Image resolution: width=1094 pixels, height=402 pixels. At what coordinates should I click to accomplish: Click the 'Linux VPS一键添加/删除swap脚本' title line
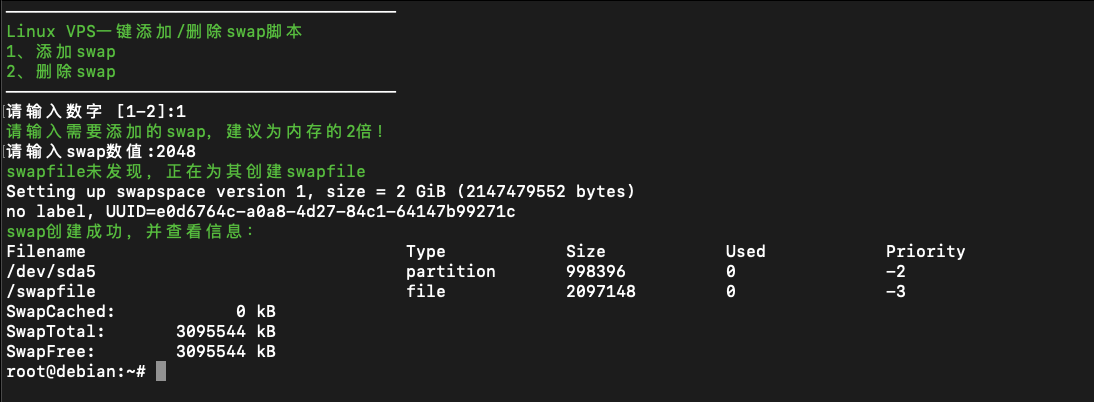click(x=154, y=31)
